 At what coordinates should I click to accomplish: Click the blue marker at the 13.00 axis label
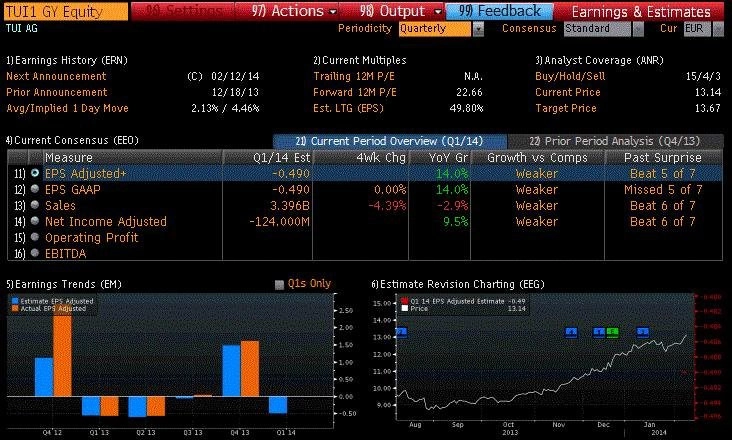click(401, 332)
